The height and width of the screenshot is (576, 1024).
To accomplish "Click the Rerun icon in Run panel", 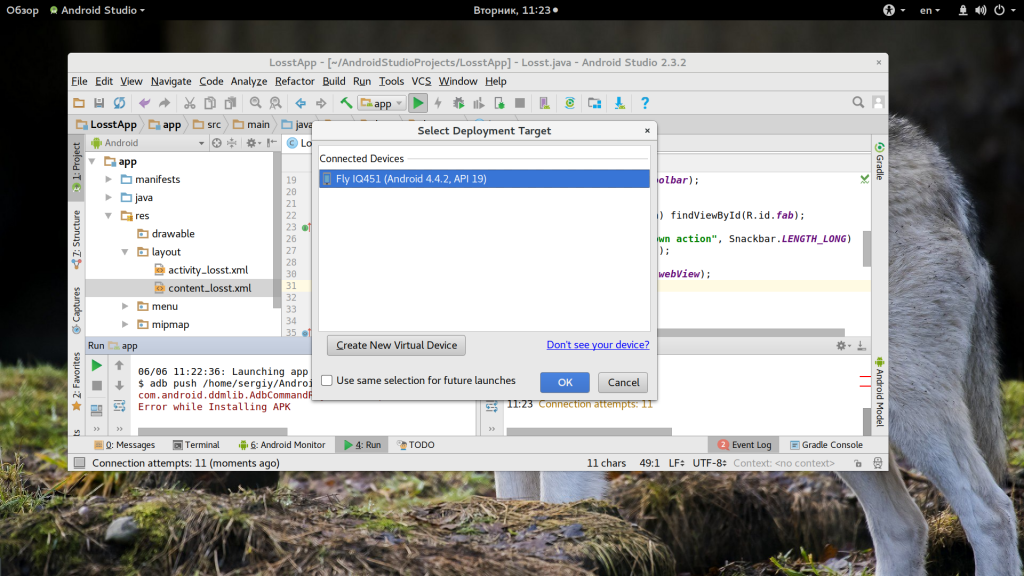I will point(97,366).
